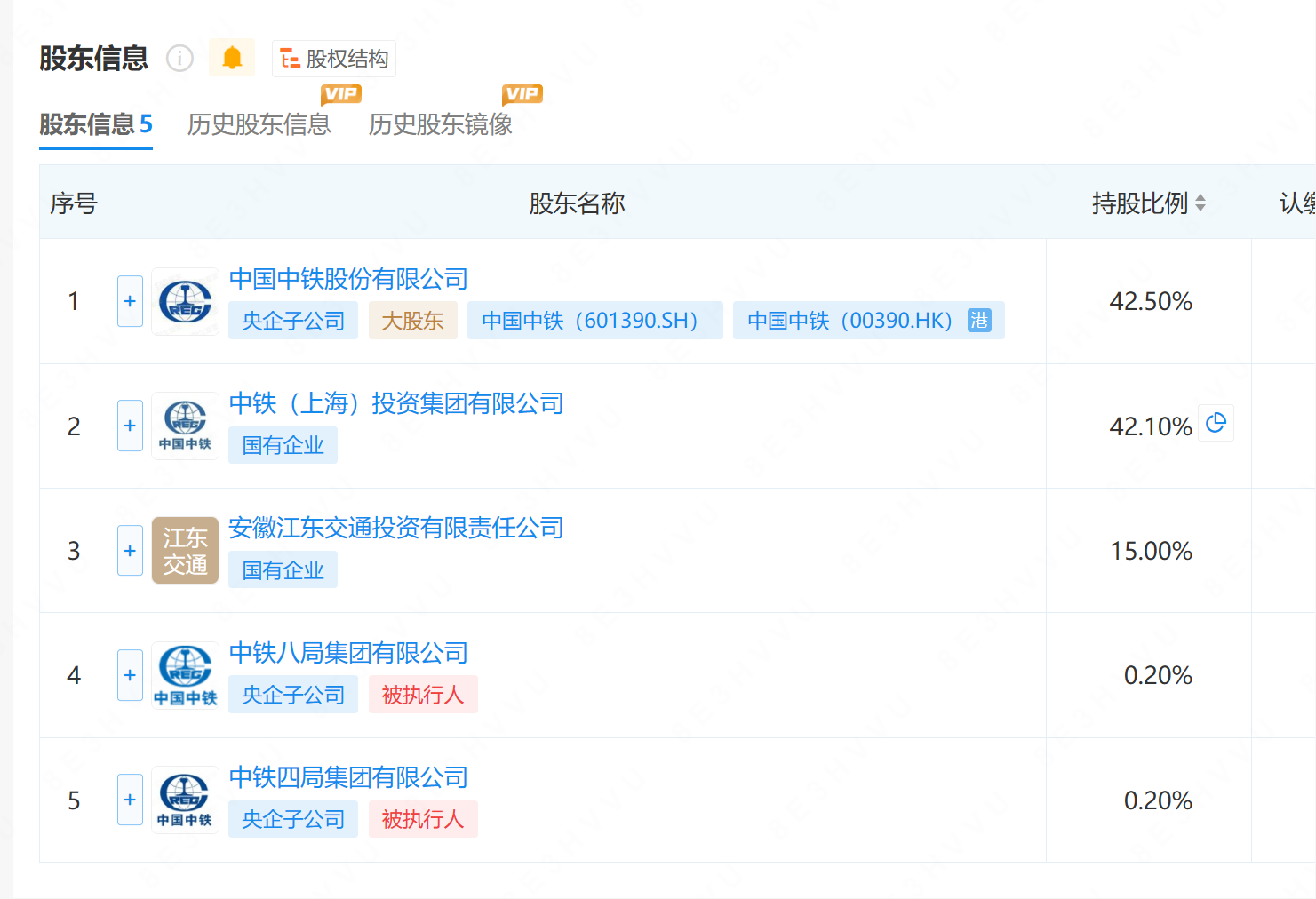Expand row 2 中铁（上海）投资集团 plus button
This screenshot has height=899, width=1316.
point(130,426)
